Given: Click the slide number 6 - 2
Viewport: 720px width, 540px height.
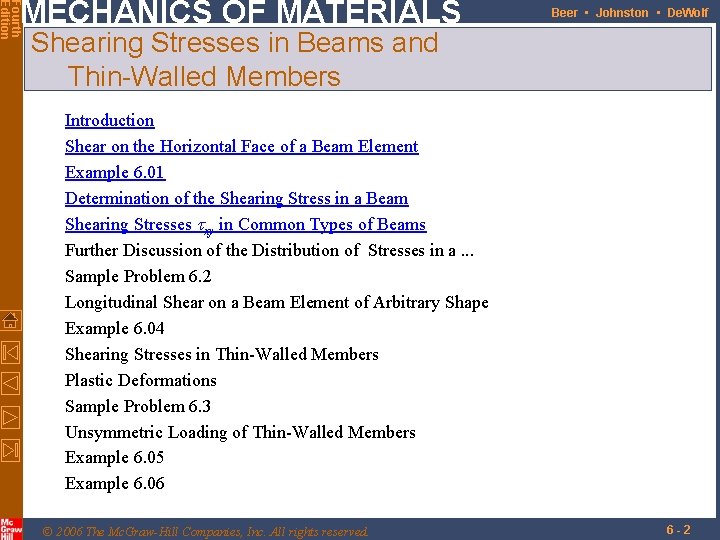Looking at the screenshot, I should 678,529.
